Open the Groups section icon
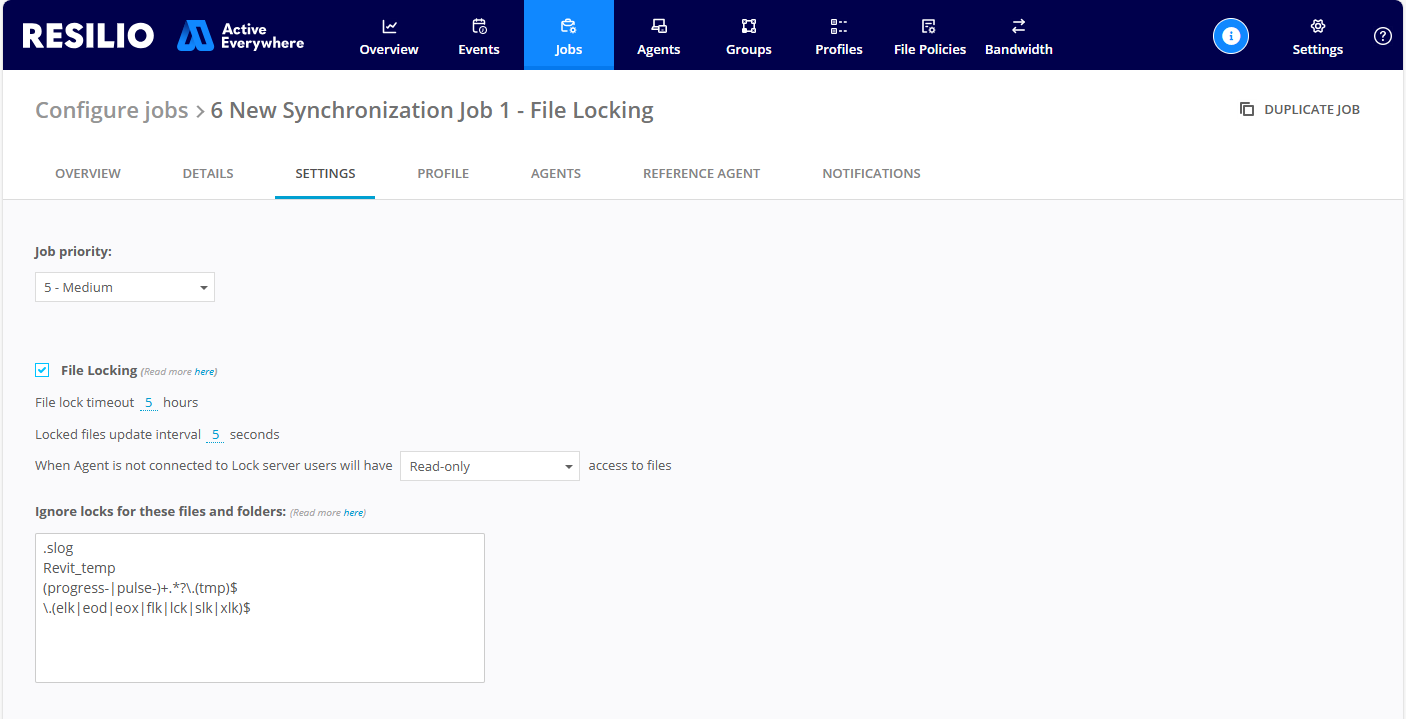Image resolution: width=1406 pixels, height=719 pixels. point(748,24)
